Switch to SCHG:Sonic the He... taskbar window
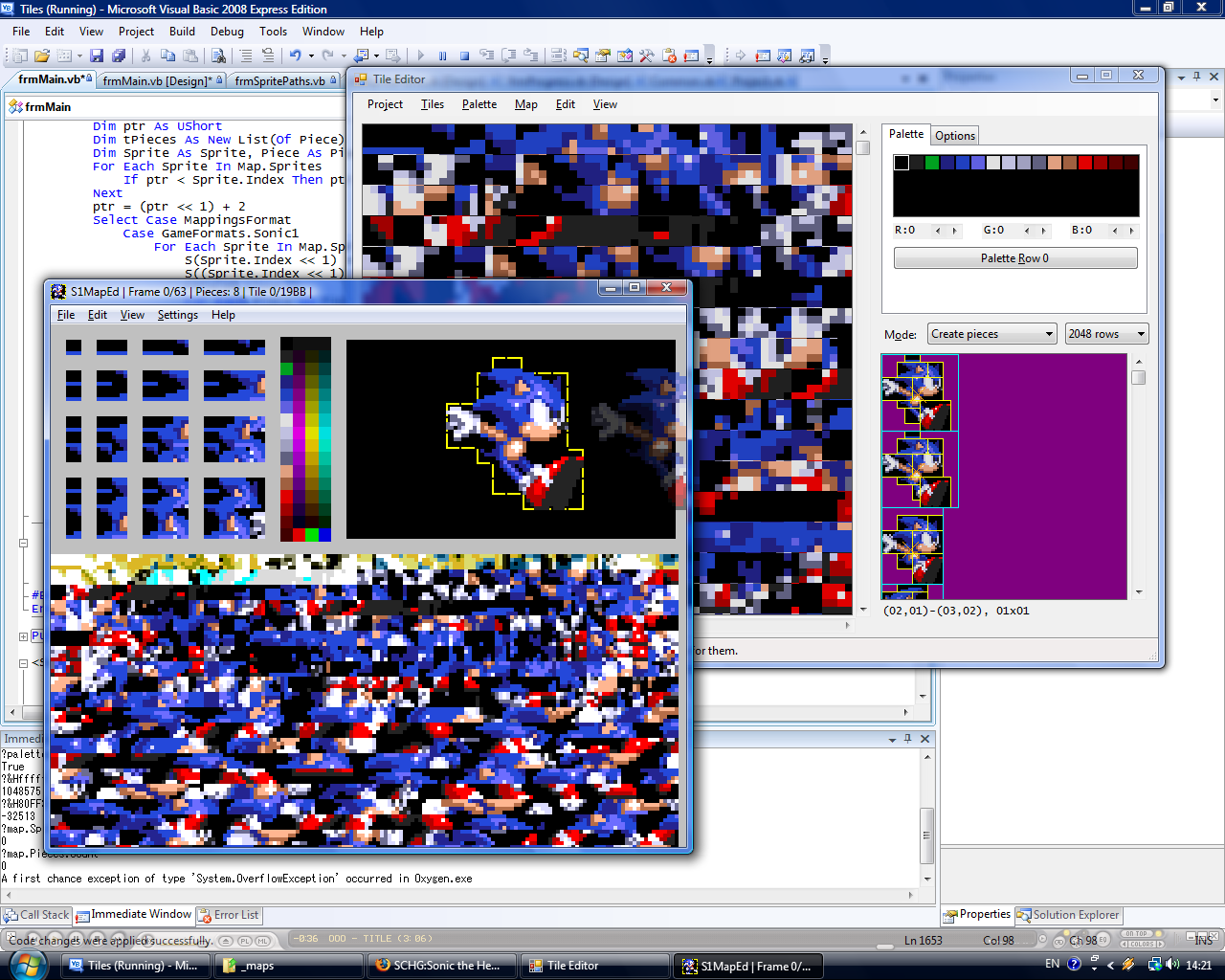Image resolution: width=1225 pixels, height=980 pixels. (442, 966)
